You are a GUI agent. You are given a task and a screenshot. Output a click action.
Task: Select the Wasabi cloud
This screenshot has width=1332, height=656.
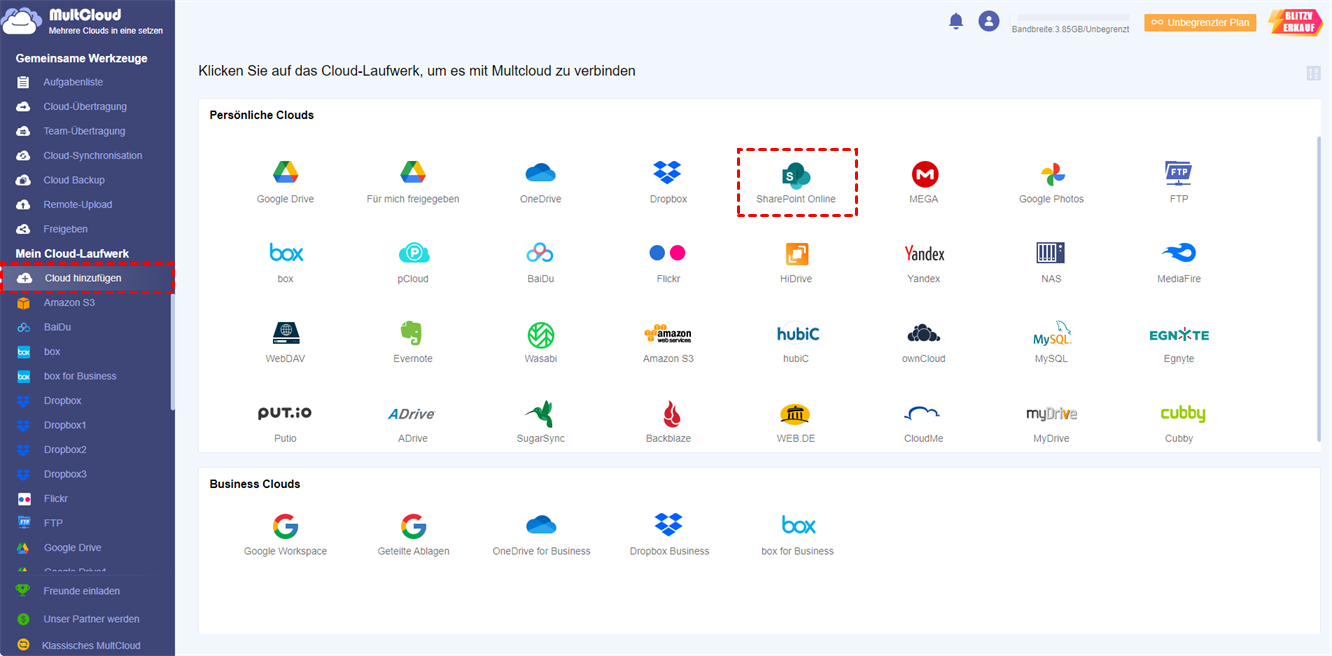tap(540, 342)
